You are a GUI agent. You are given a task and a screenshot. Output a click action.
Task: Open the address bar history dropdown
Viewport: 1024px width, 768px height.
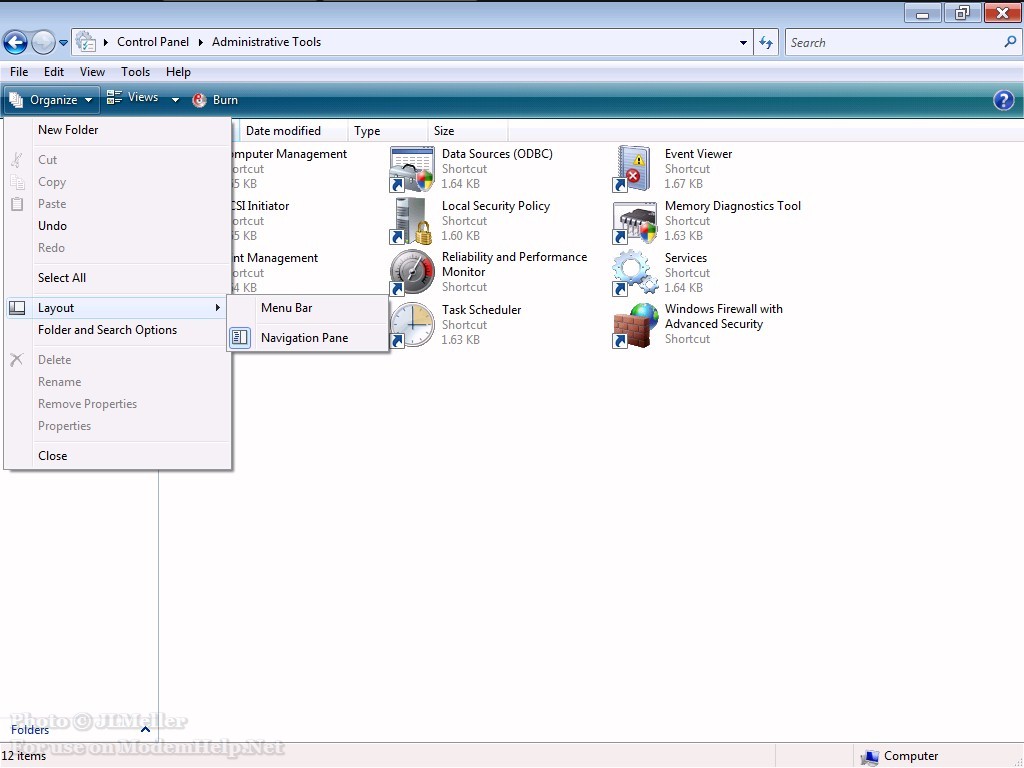743,42
